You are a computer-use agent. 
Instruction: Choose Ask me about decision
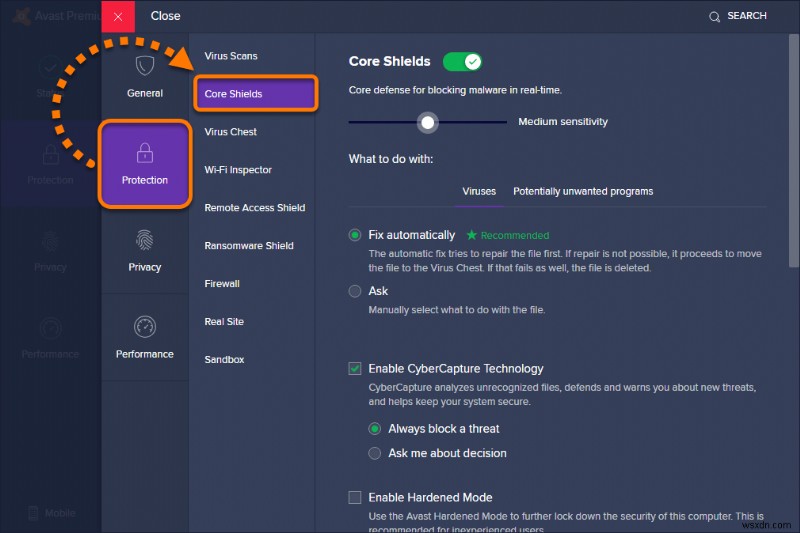click(375, 453)
